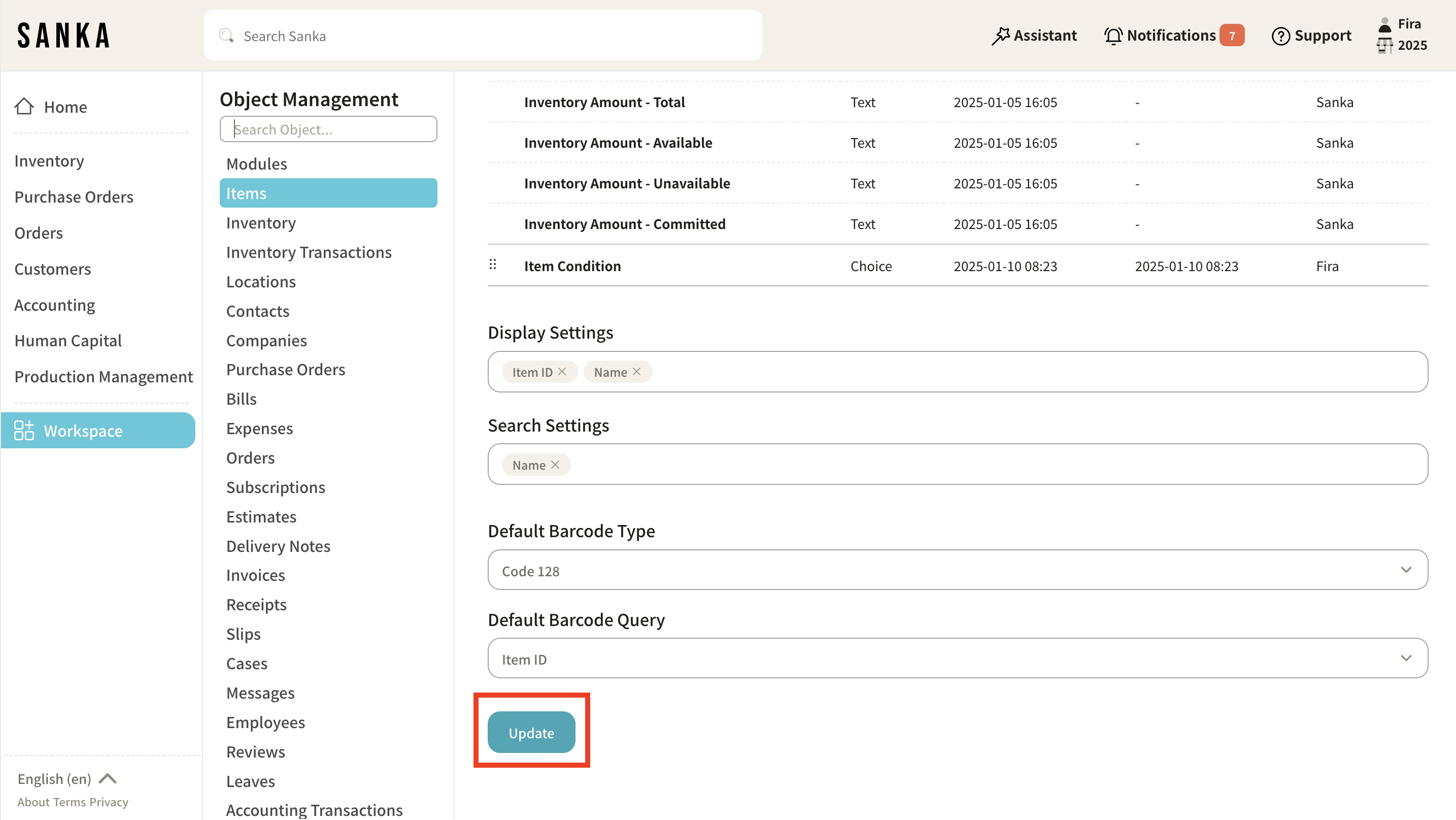Open the Fira user profile icon
The width and height of the screenshot is (1456, 820).
click(1384, 25)
